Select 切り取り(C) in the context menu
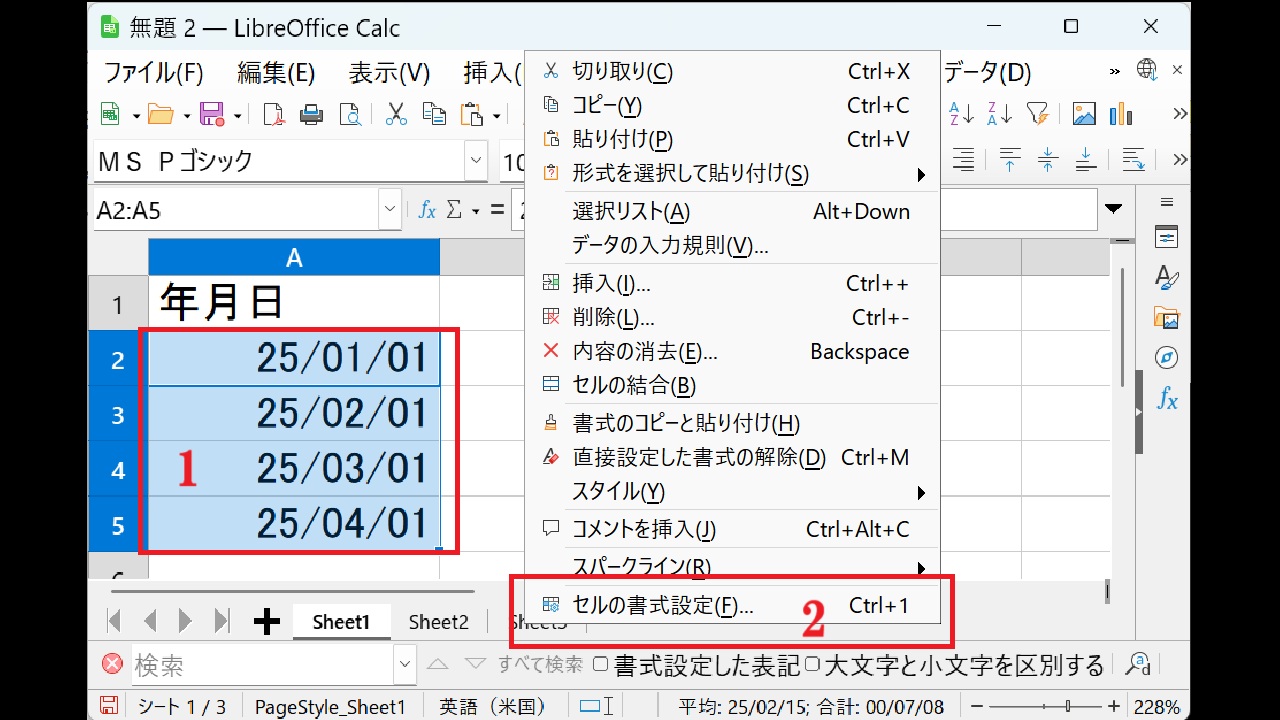 pyautogui.click(x=732, y=71)
